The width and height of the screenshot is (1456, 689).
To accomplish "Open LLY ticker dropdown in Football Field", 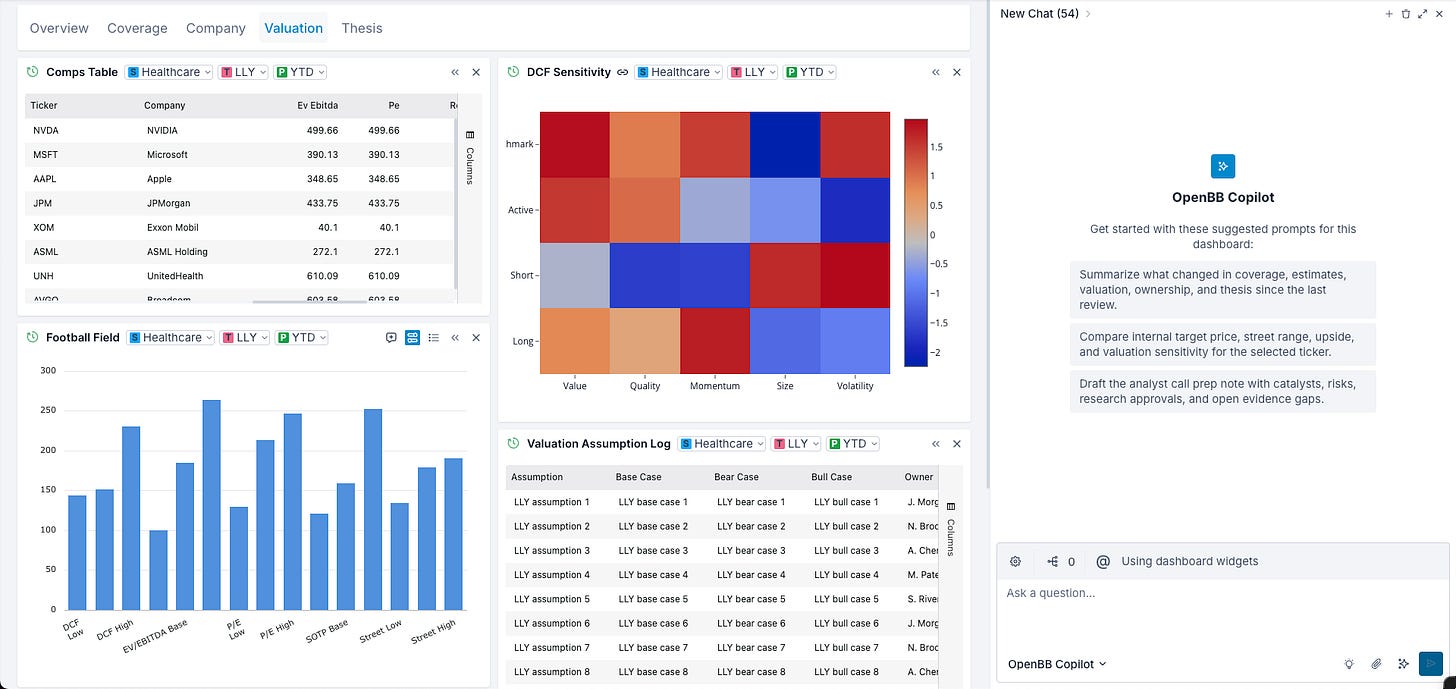I will click(x=245, y=338).
